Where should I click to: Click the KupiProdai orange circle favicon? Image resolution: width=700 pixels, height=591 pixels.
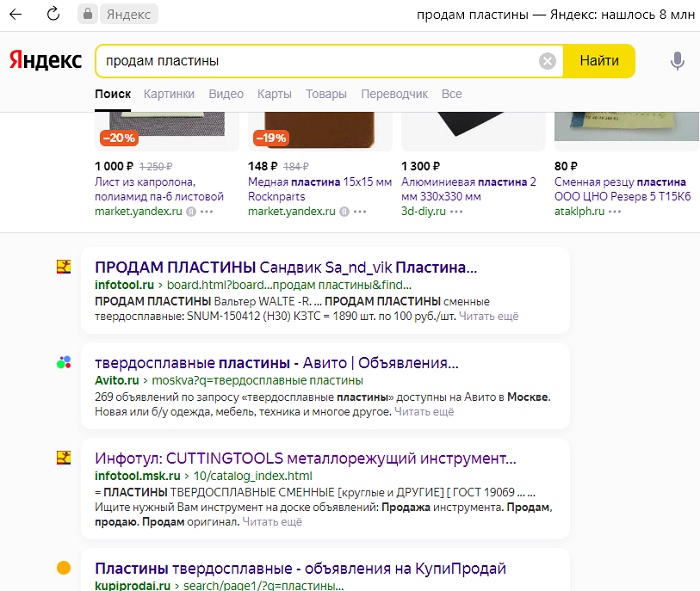tap(64, 568)
